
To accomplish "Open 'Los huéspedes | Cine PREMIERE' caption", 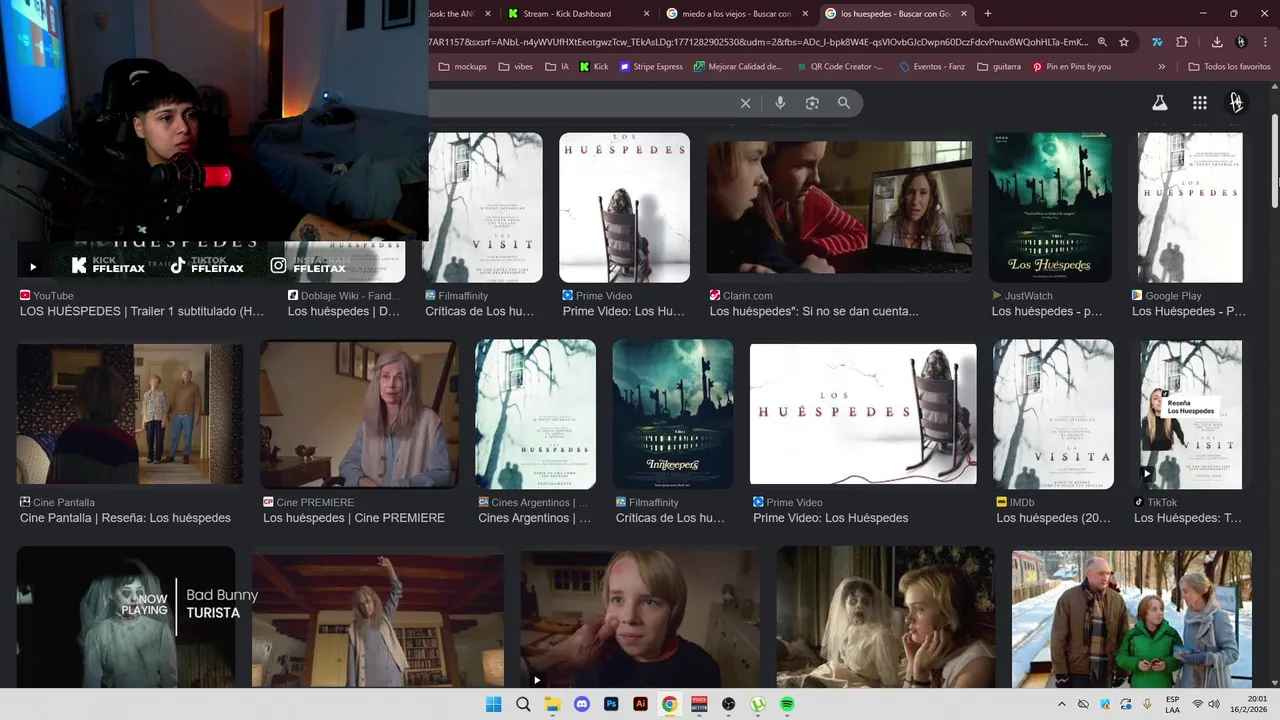I will point(354,518).
